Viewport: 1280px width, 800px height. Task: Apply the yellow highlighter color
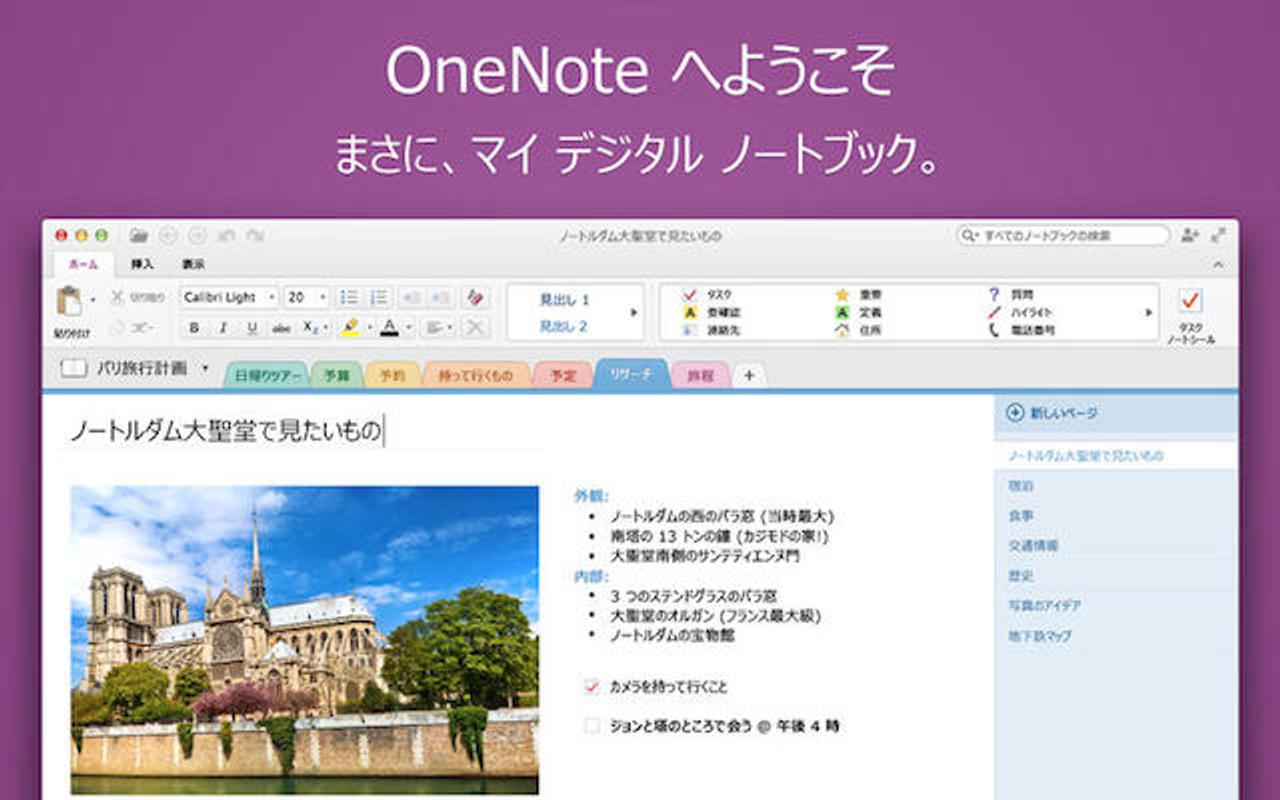tap(349, 327)
